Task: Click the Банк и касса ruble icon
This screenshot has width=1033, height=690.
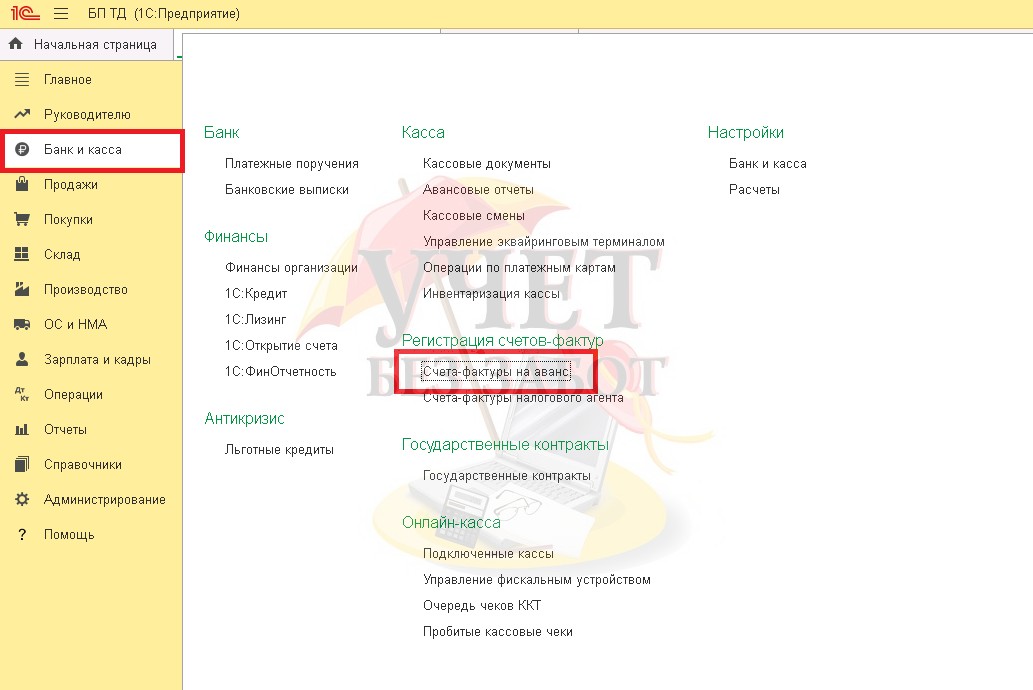Action: tap(22, 150)
